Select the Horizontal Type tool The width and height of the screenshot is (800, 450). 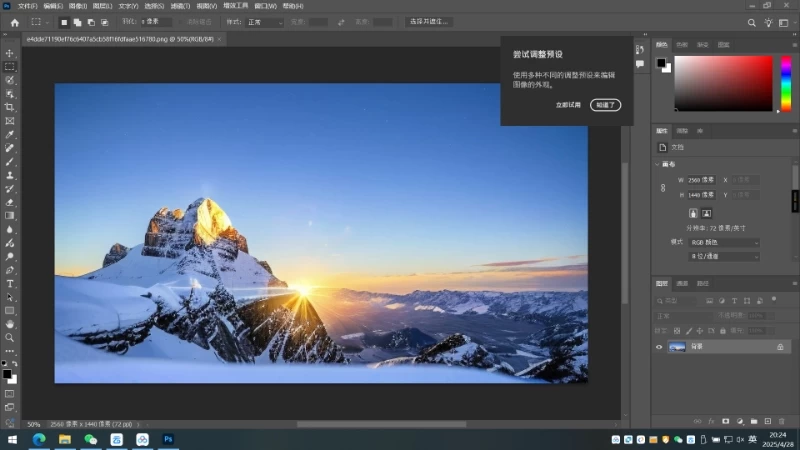point(10,284)
